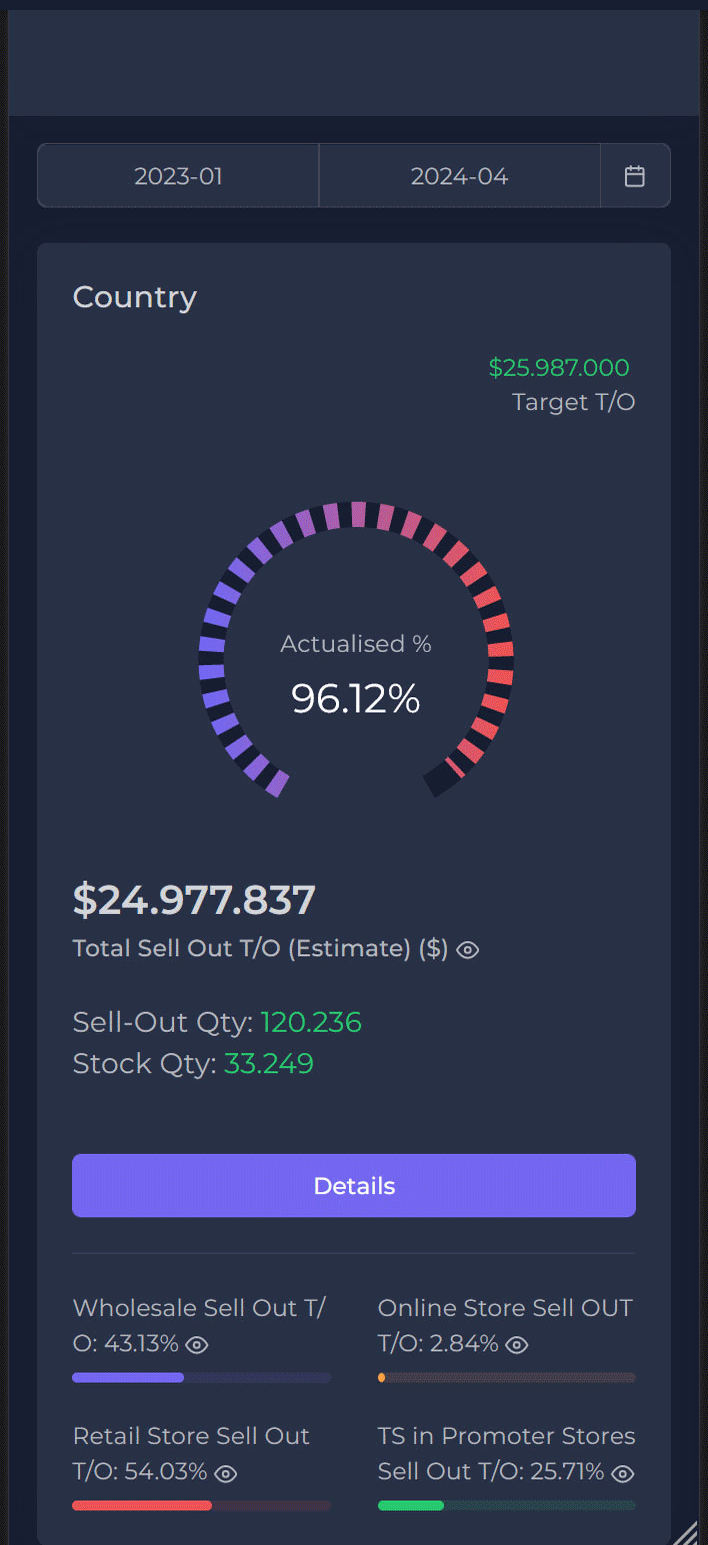This screenshot has height=1545, width=708.
Task: Toggle eye icon for Retail Store Sell Out
Action: click(x=226, y=1473)
